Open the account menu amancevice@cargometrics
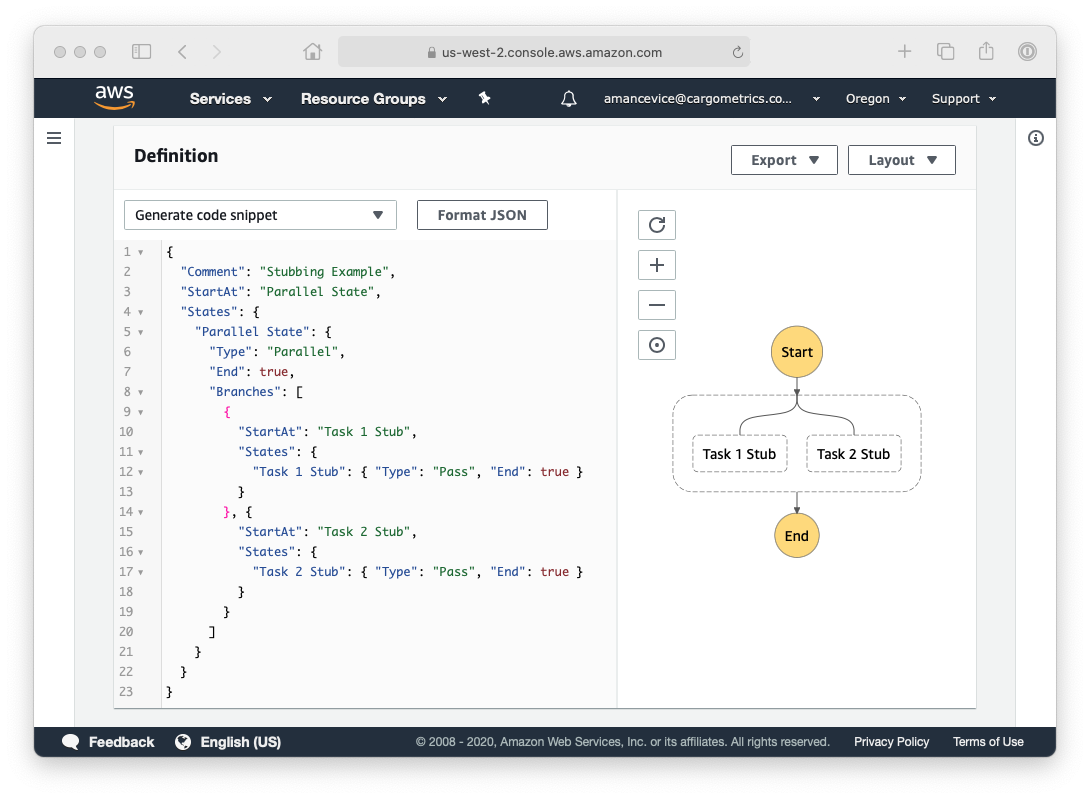This screenshot has width=1090, height=799. click(x=712, y=99)
